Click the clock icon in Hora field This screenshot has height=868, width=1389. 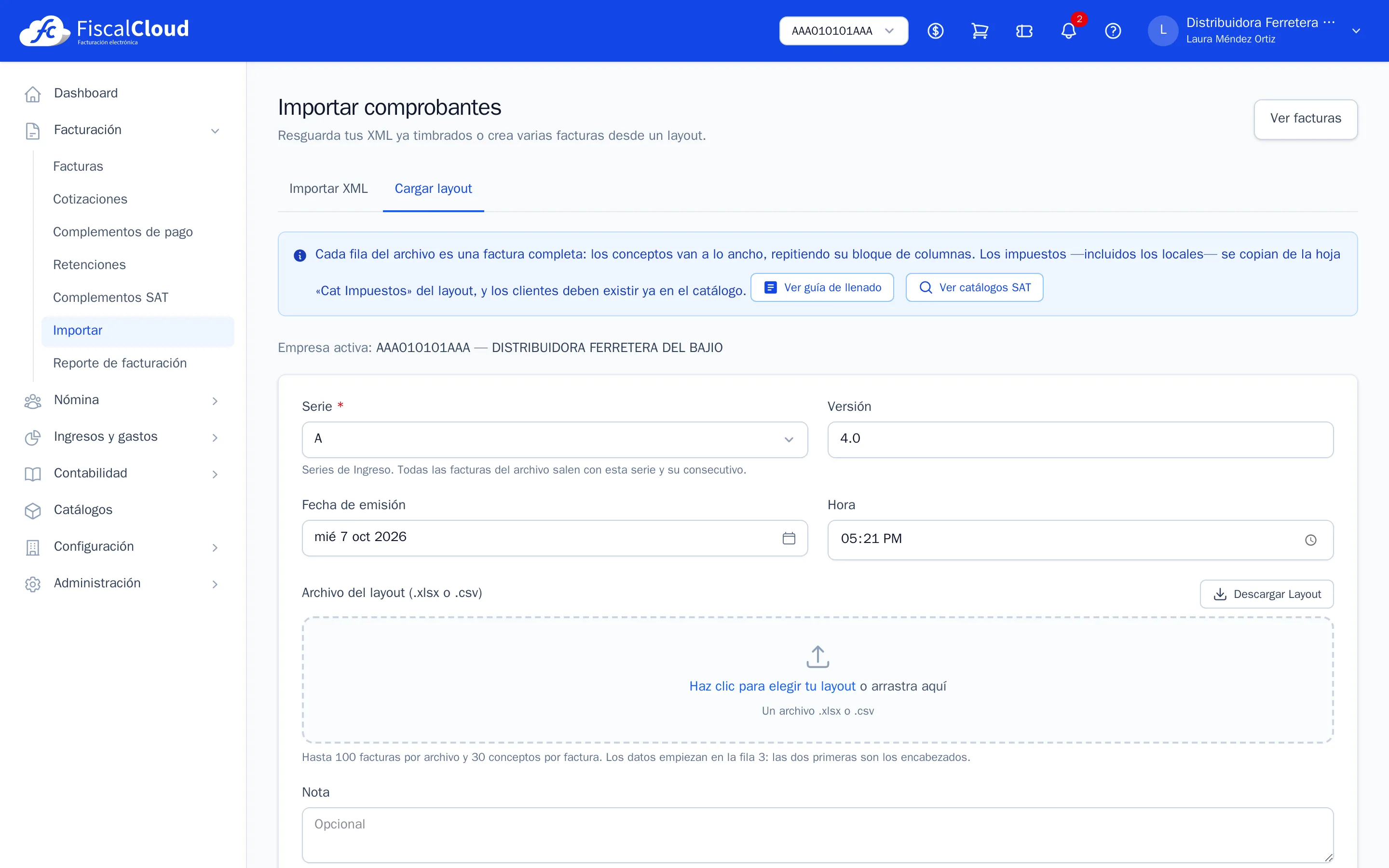1311,540
